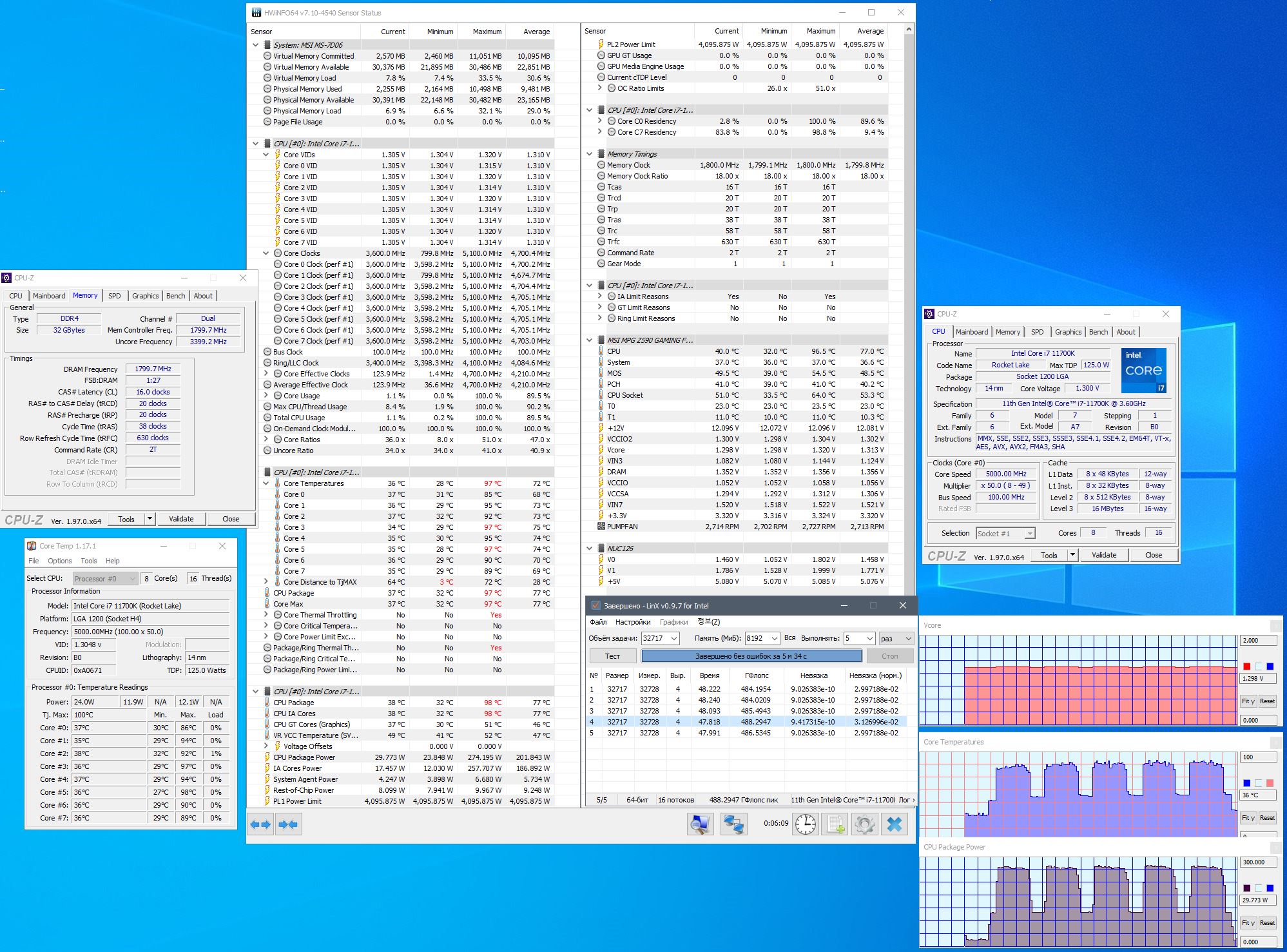Click Validate in the right CPU-Z window
The image size is (1287, 952).
tap(1103, 555)
